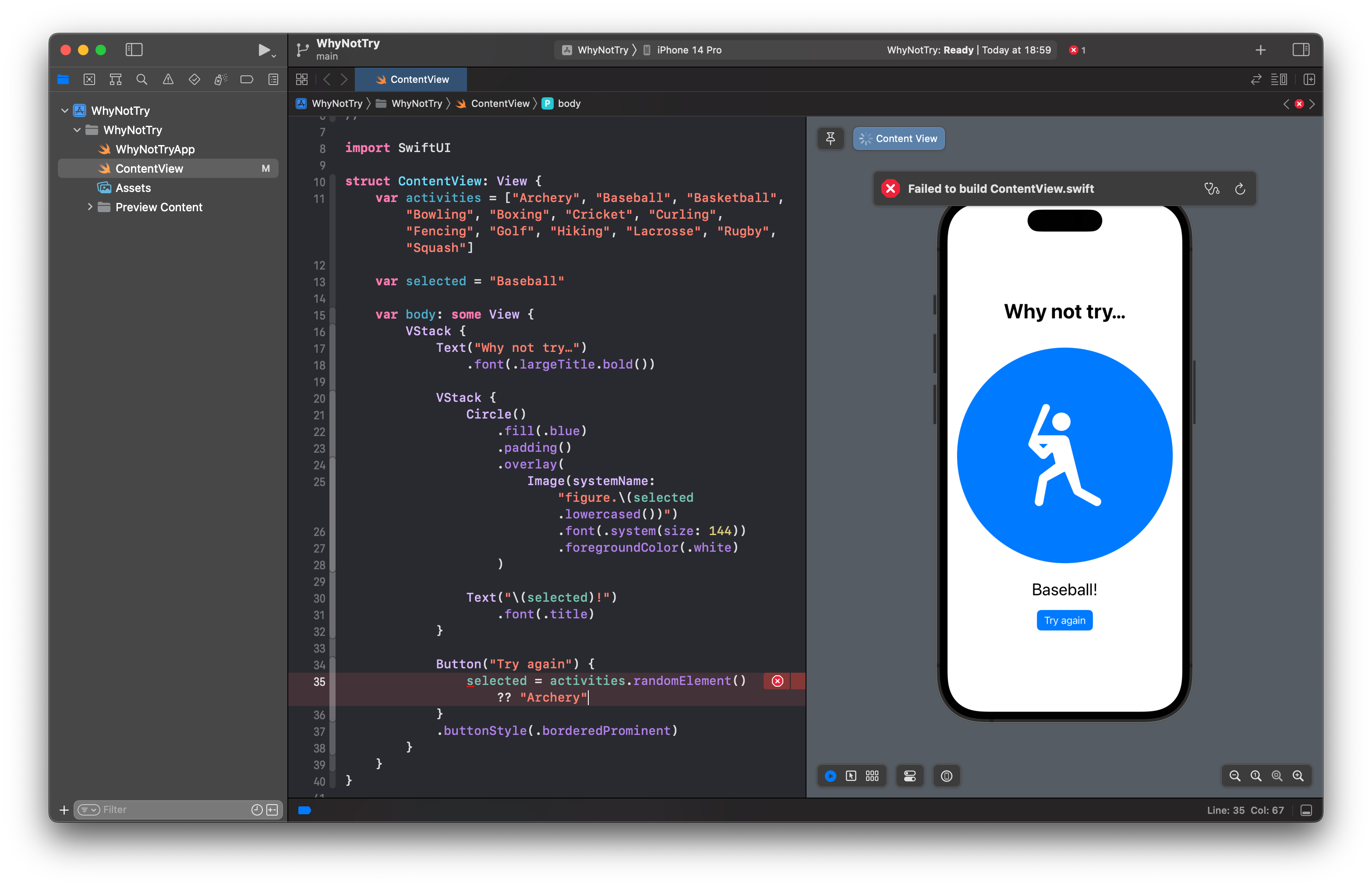Click the error marker on line 35
The height and width of the screenshot is (887, 1372).
[777, 681]
